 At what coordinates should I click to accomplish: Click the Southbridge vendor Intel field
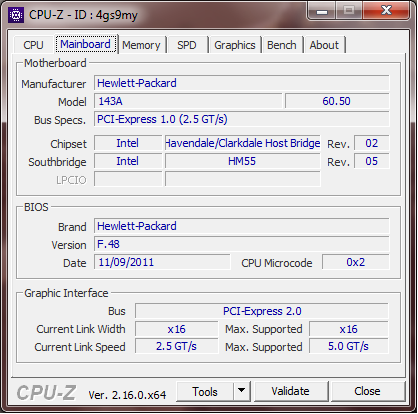tap(128, 161)
